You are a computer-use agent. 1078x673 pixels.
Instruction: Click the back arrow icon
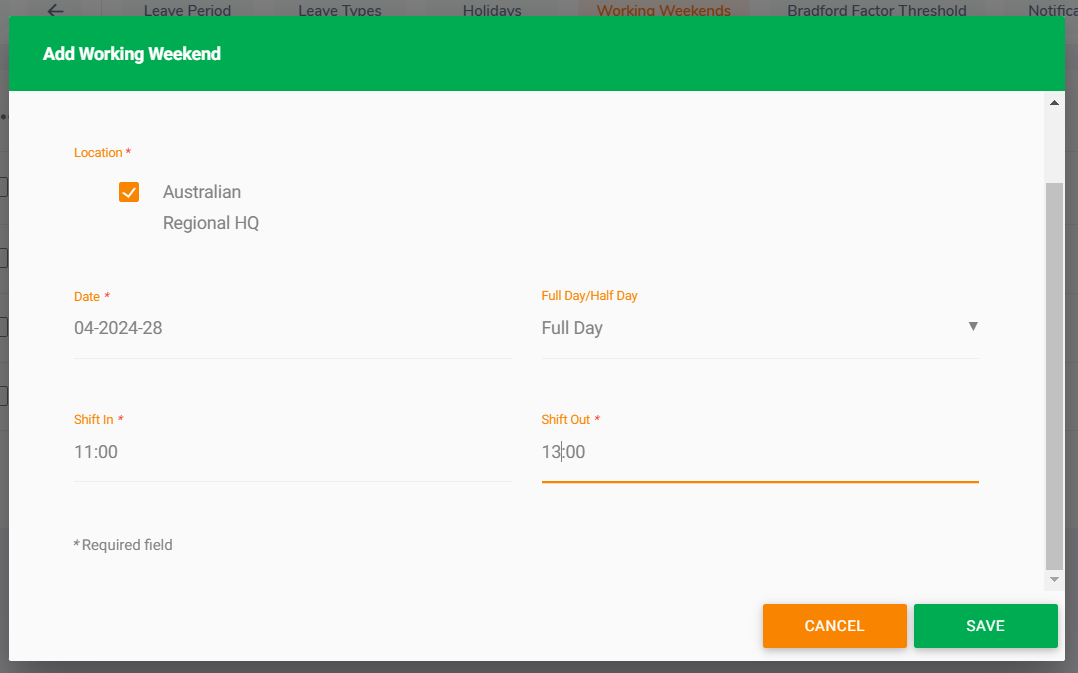pos(55,10)
